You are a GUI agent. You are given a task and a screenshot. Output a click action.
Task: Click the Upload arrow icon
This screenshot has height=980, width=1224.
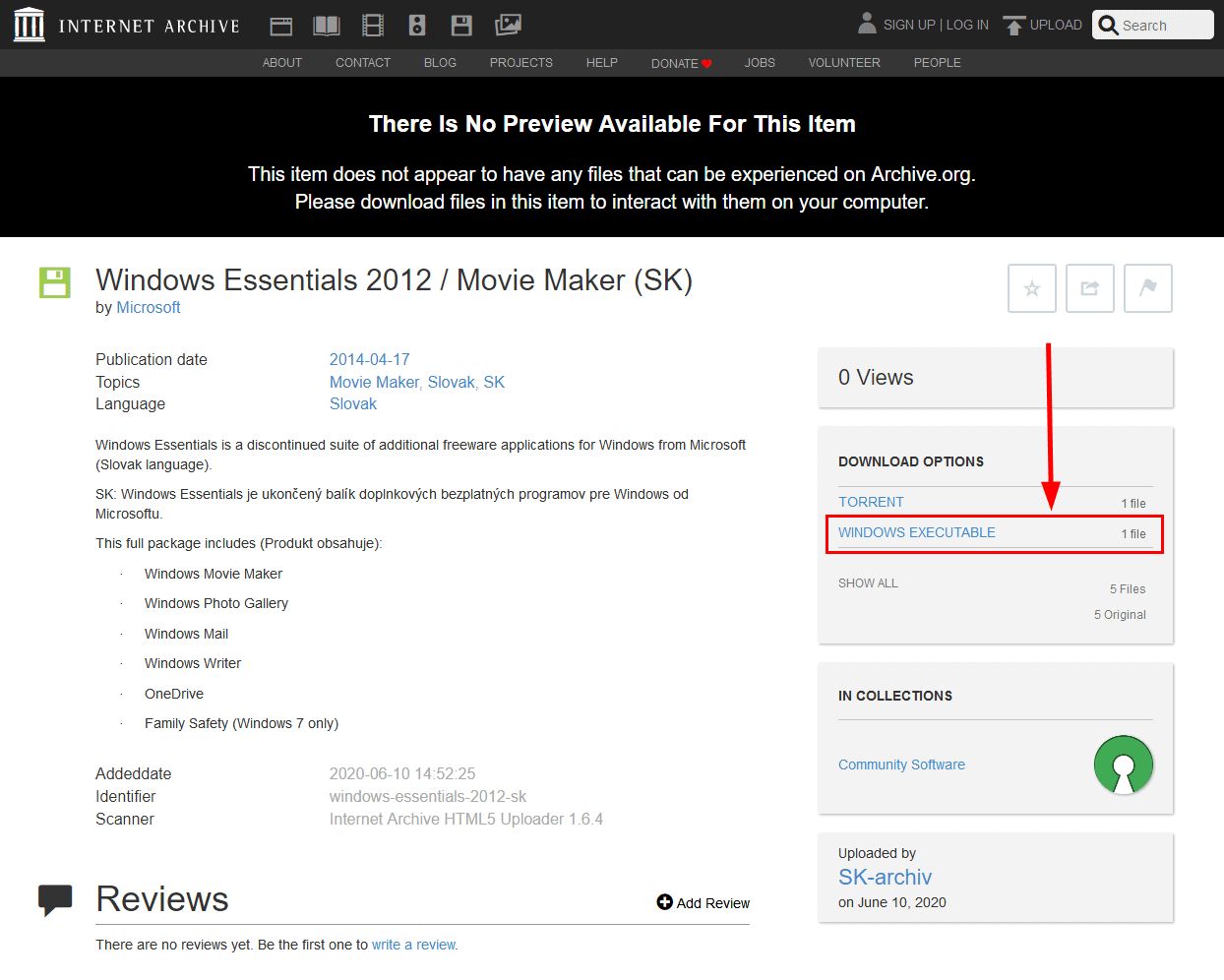(x=1013, y=26)
